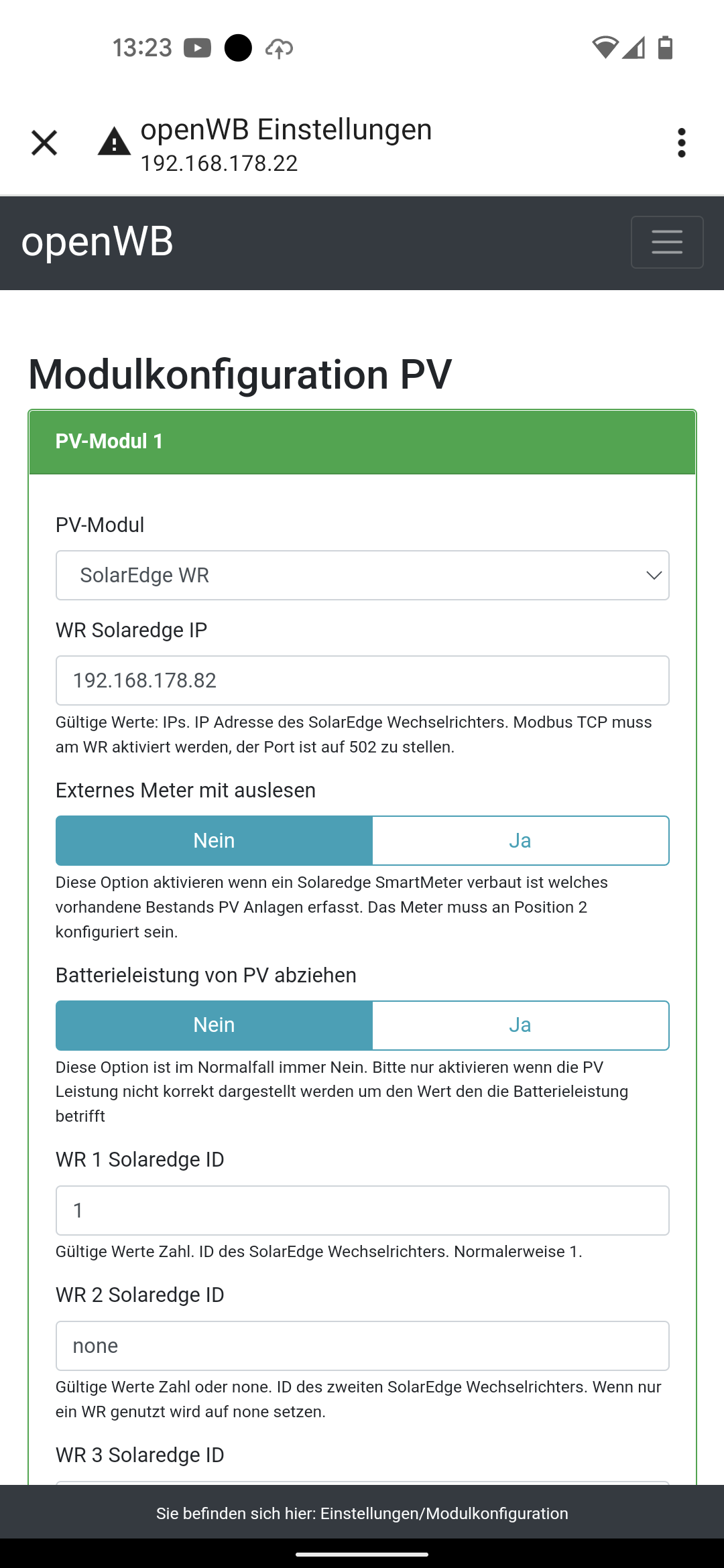The width and height of the screenshot is (724, 1568).
Task: Open the PV-Modul dropdown showing SolarEdge WR
Action: (x=362, y=576)
